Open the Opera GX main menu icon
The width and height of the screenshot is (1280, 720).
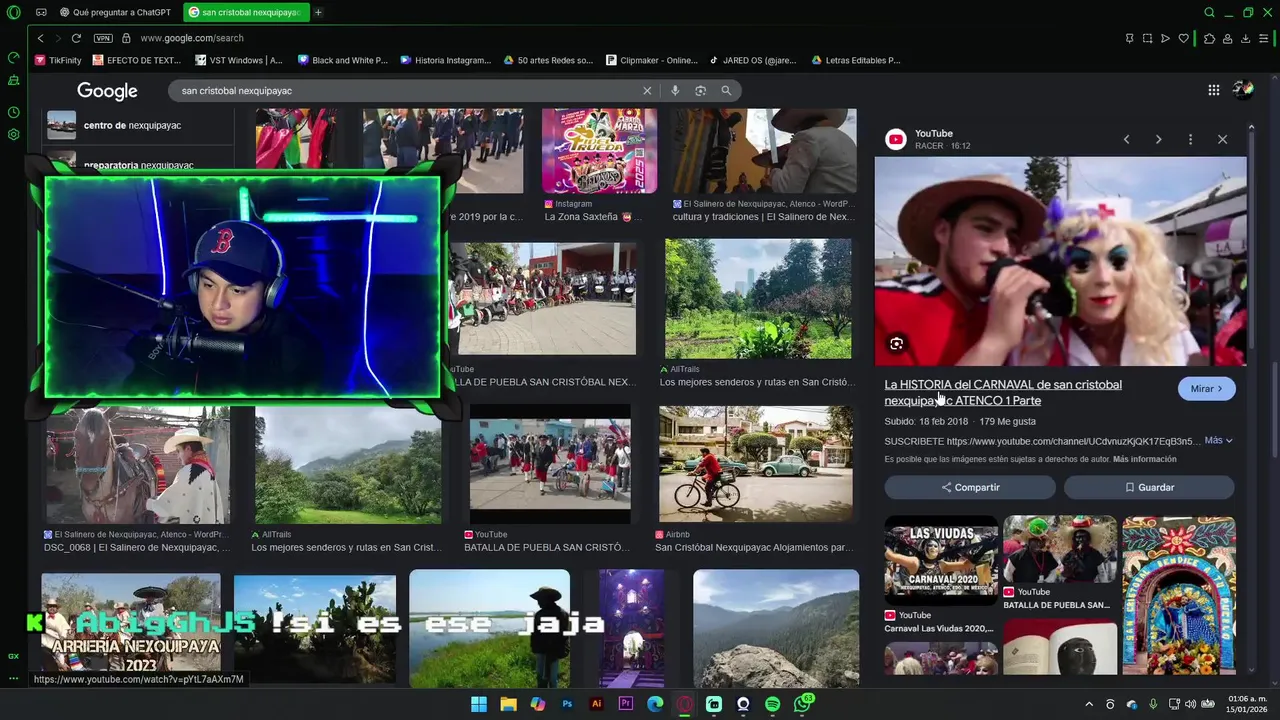click(14, 12)
